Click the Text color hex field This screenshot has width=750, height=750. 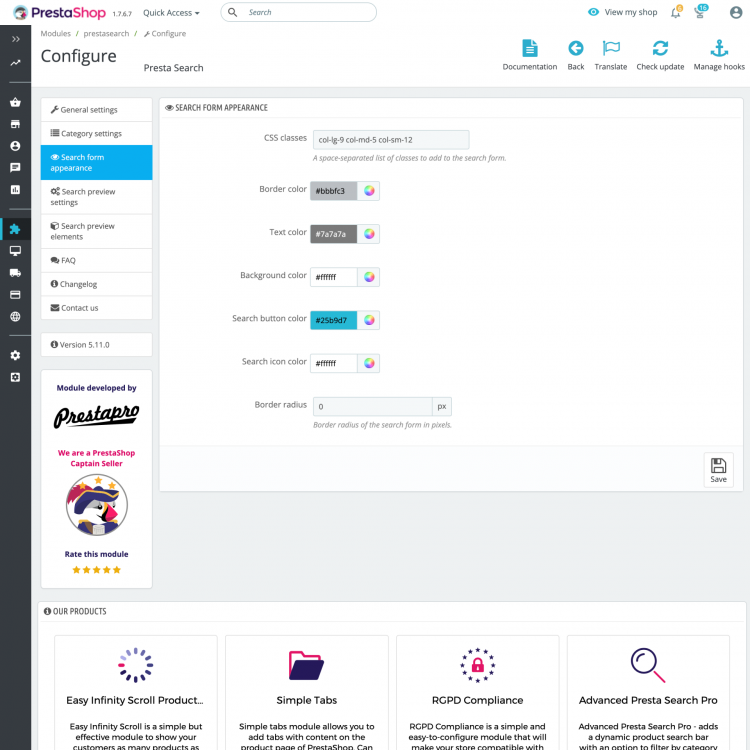pyautogui.click(x=333, y=234)
